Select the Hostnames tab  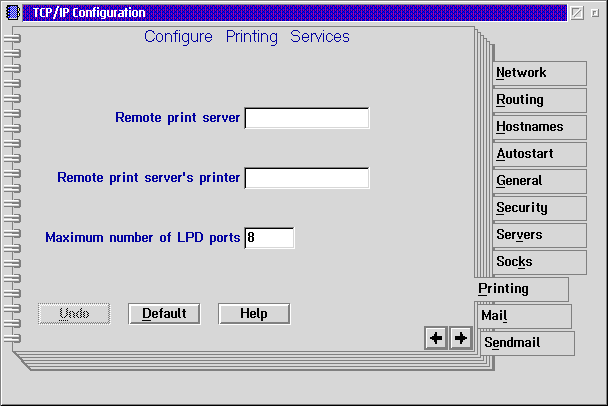(540, 127)
